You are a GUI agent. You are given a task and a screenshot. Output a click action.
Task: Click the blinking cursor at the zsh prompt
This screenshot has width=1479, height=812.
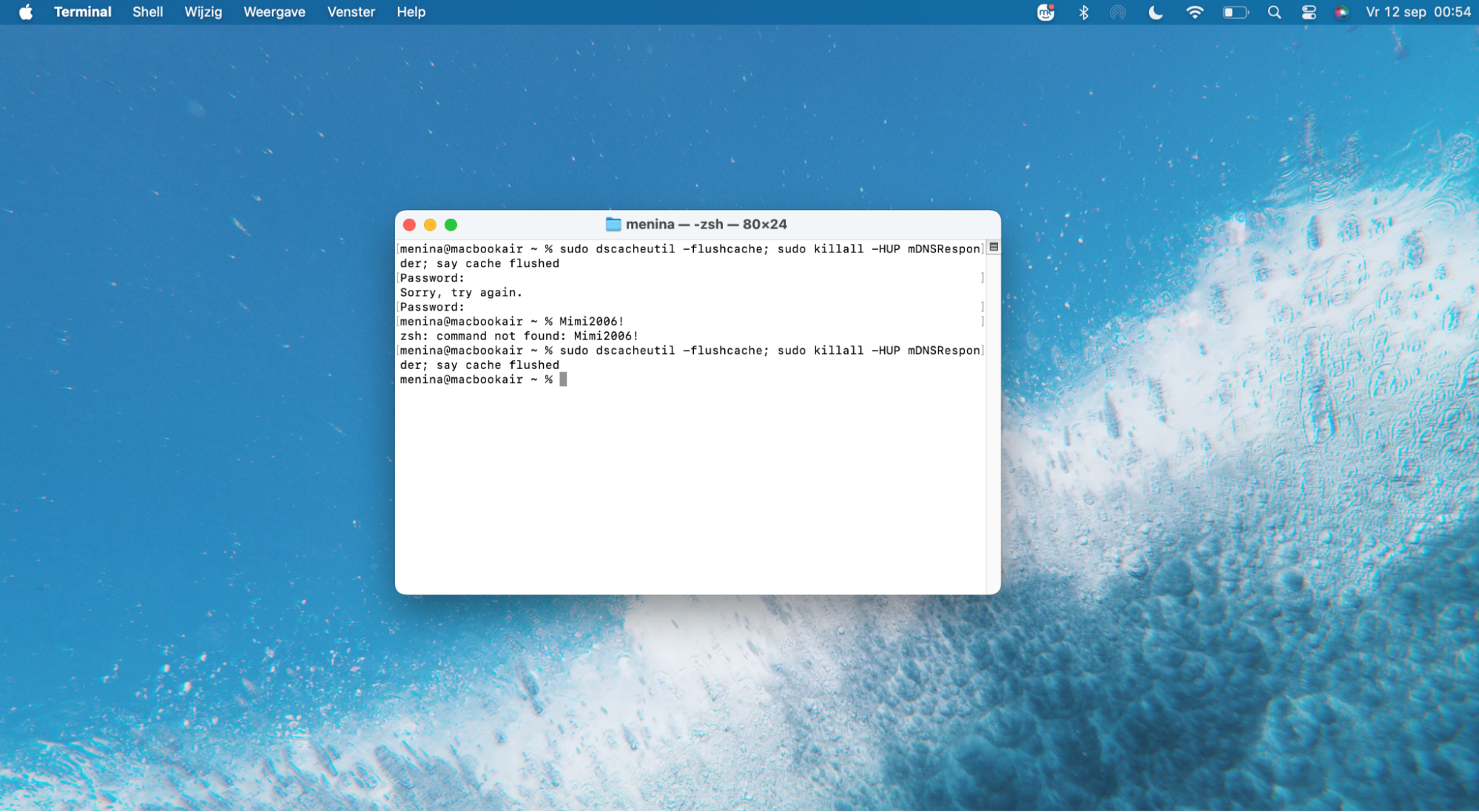pos(563,379)
